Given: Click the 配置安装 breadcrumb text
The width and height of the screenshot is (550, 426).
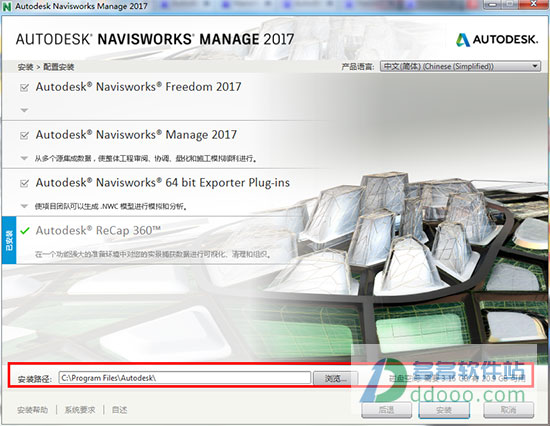Looking at the screenshot, I should [x=59, y=67].
